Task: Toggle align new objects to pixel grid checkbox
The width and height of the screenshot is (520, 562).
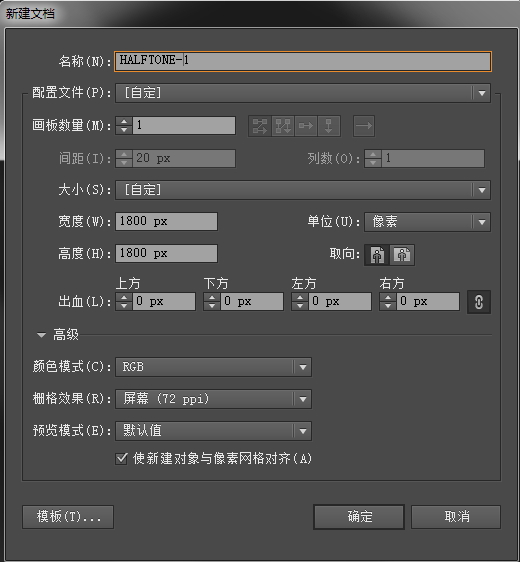Action: coord(121,458)
